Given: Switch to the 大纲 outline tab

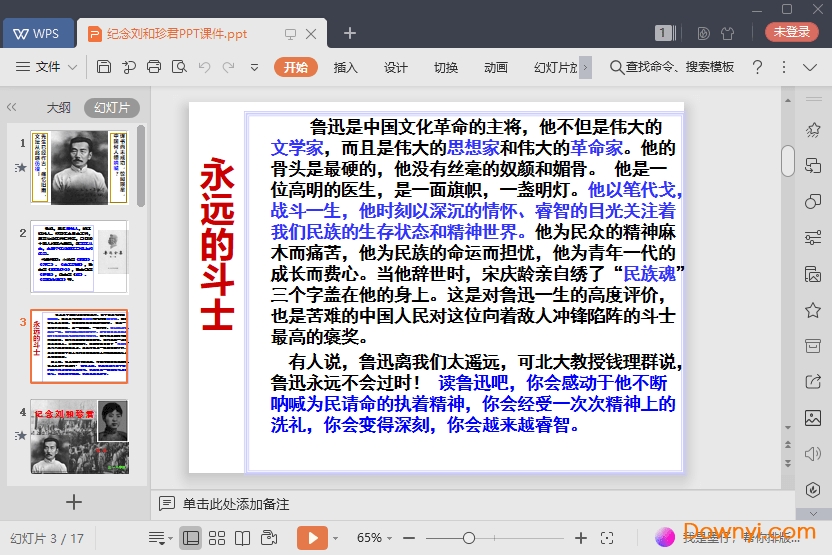Looking at the screenshot, I should pos(58,108).
